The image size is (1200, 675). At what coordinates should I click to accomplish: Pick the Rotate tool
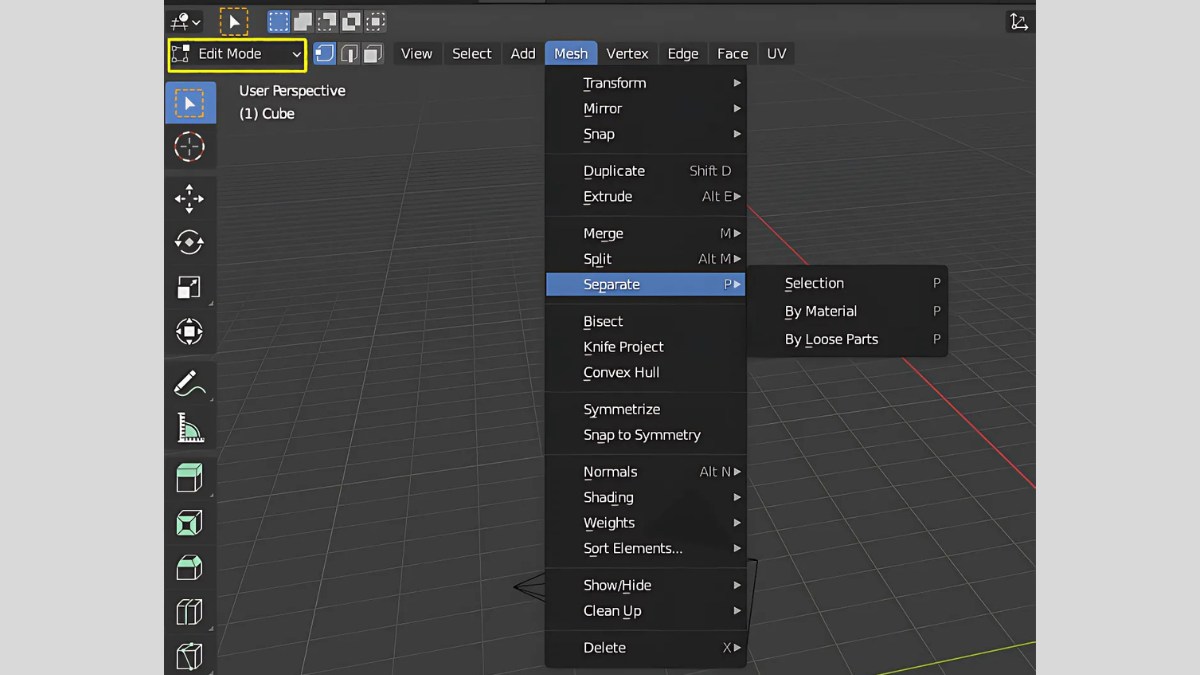pyautogui.click(x=190, y=243)
